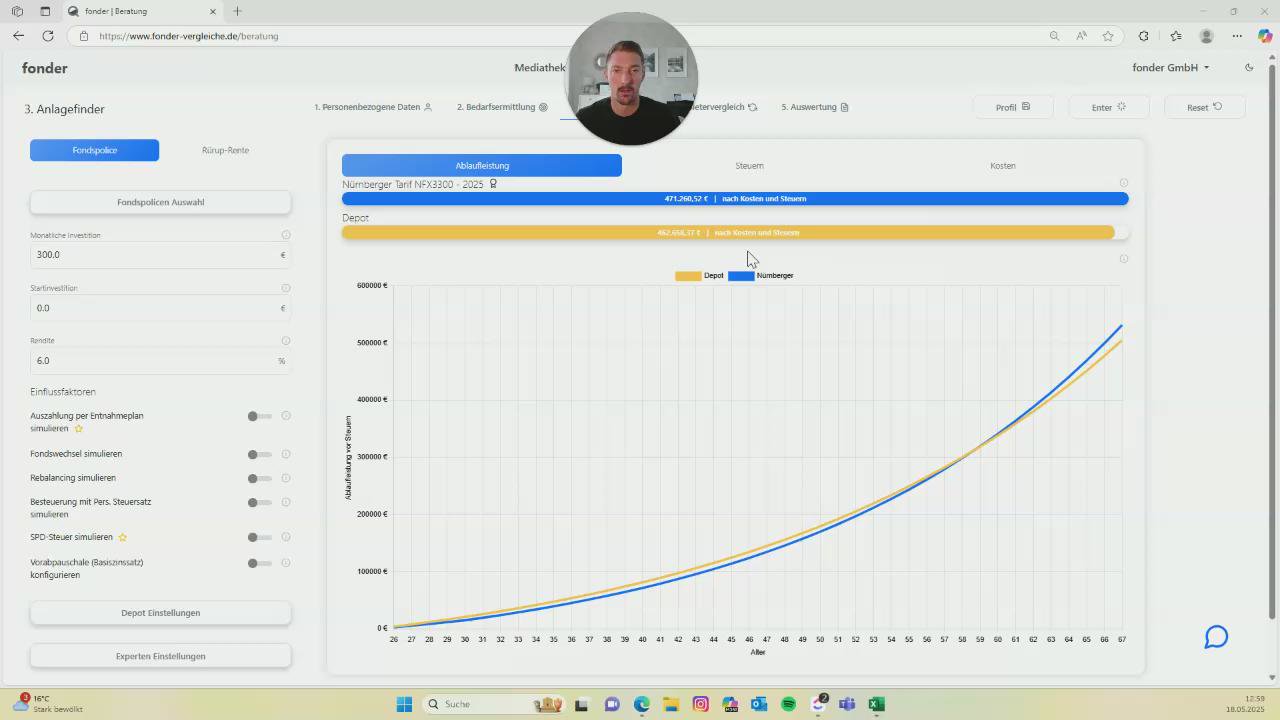Viewport: 1280px width, 720px height.
Task: Open info for Rebalancing simulieren
Action: click(286, 478)
